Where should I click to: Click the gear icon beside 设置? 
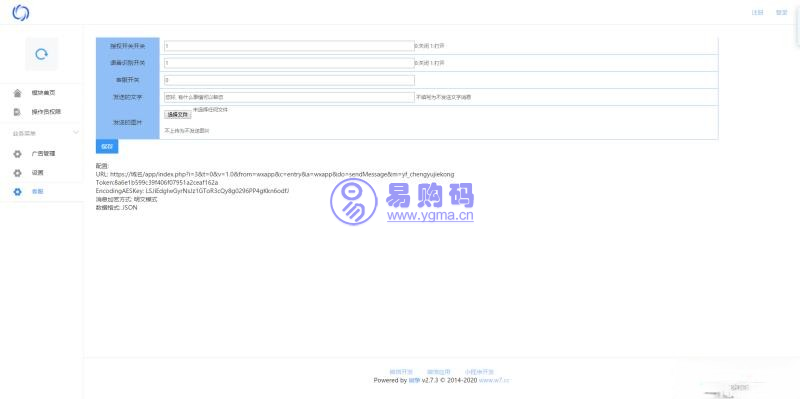tap(17, 173)
